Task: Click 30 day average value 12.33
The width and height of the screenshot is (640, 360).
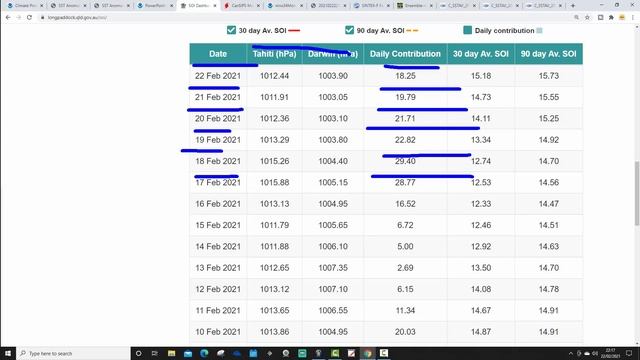Action: click(x=481, y=204)
